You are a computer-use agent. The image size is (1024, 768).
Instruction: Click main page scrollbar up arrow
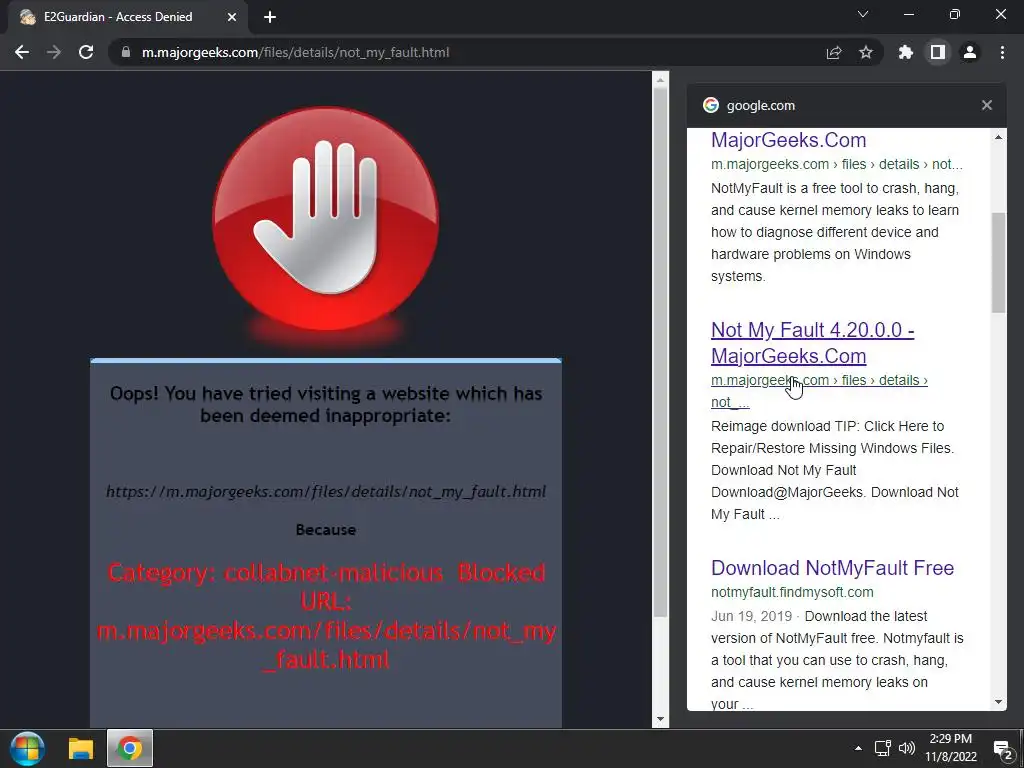click(x=660, y=80)
